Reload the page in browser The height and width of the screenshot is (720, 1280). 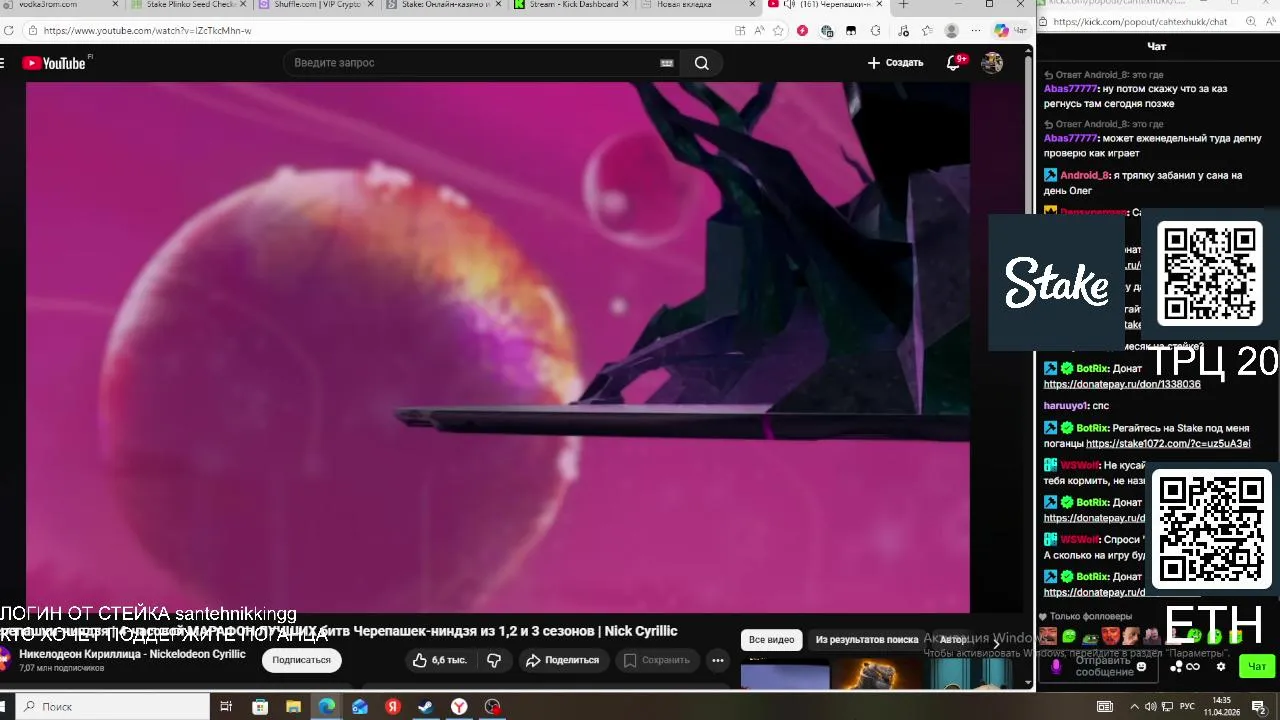(9, 31)
